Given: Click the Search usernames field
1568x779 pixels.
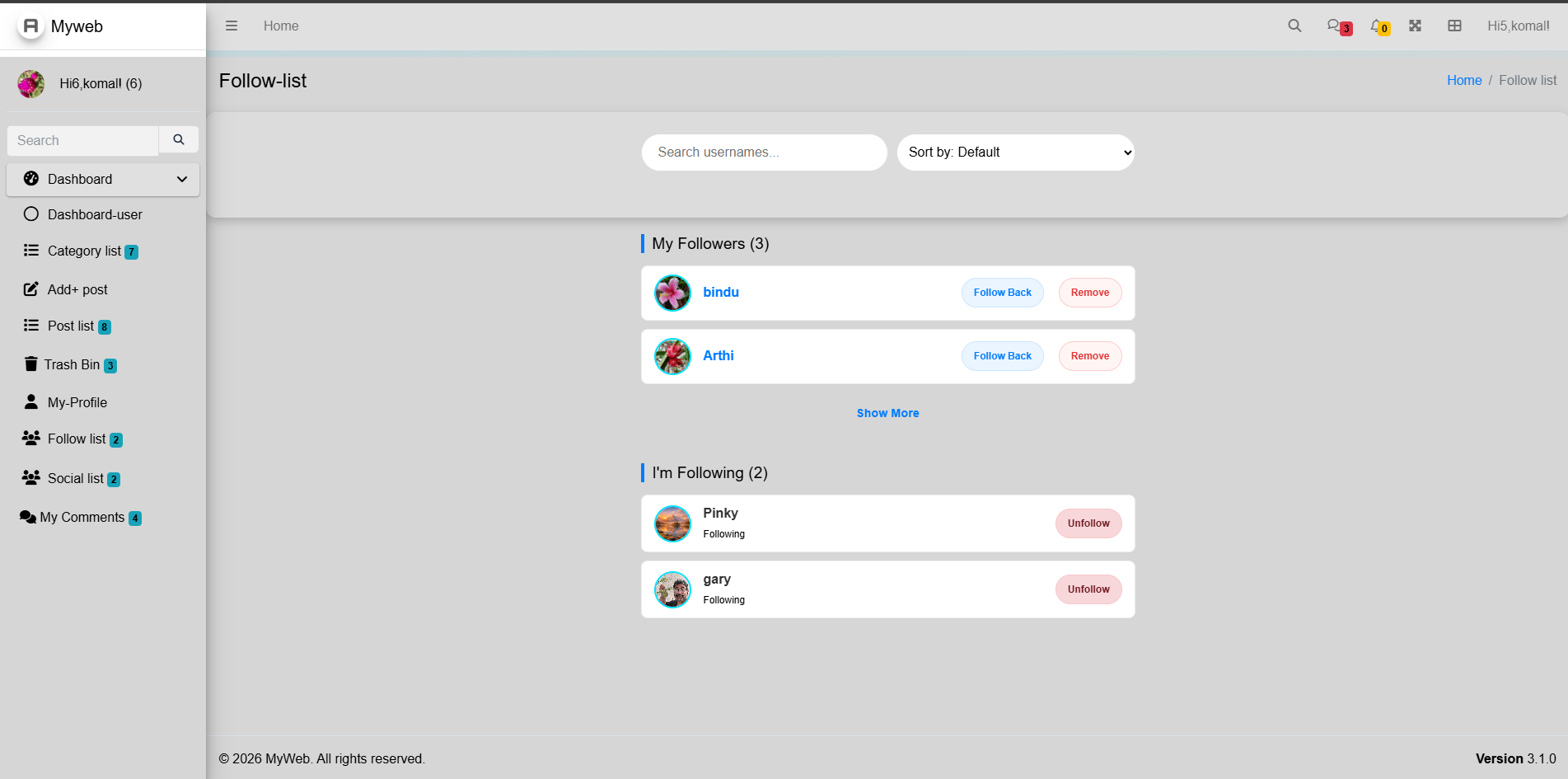Looking at the screenshot, I should [x=765, y=153].
